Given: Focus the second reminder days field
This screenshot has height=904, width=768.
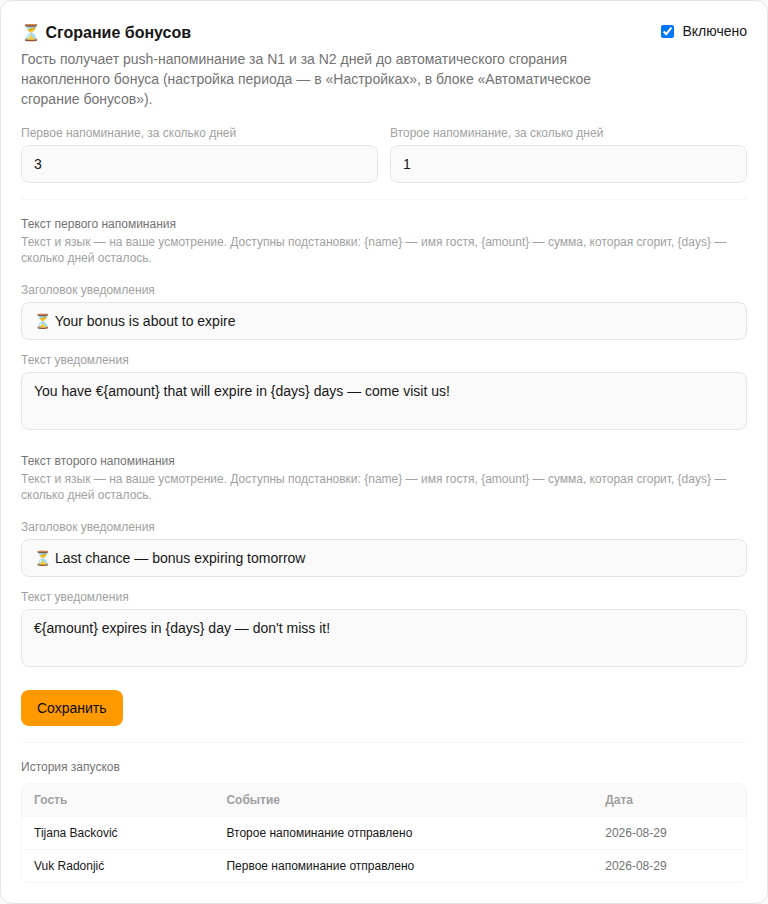Looking at the screenshot, I should point(569,164).
